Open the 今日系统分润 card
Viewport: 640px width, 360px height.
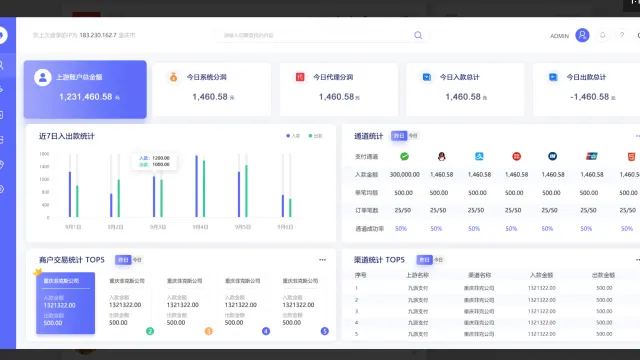tap(211, 89)
